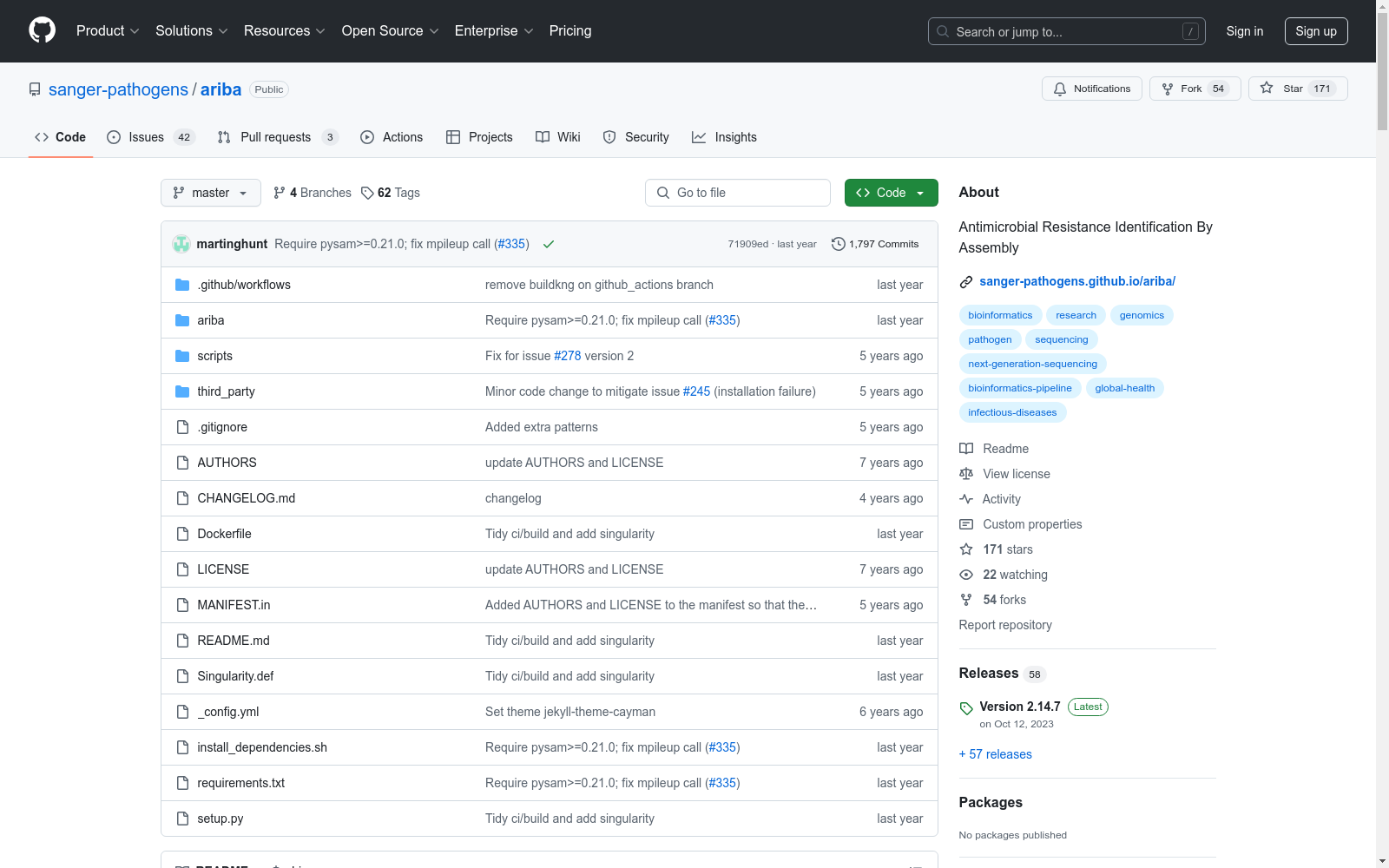Open the Actions tab
This screenshot has height=868, width=1389.
[392, 137]
